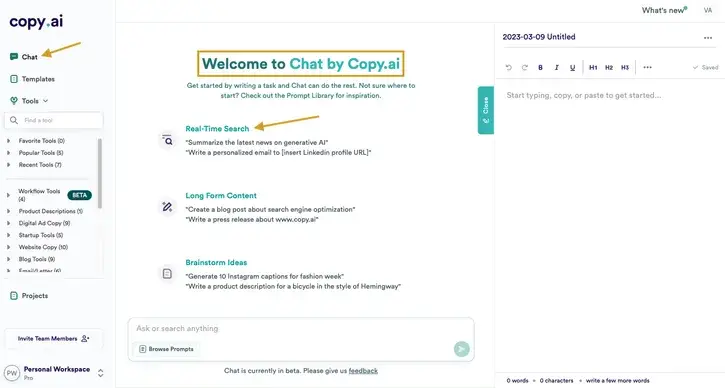725x388 pixels.
Task: Select the Hemingway bicycle description prompt
Action: click(x=293, y=287)
